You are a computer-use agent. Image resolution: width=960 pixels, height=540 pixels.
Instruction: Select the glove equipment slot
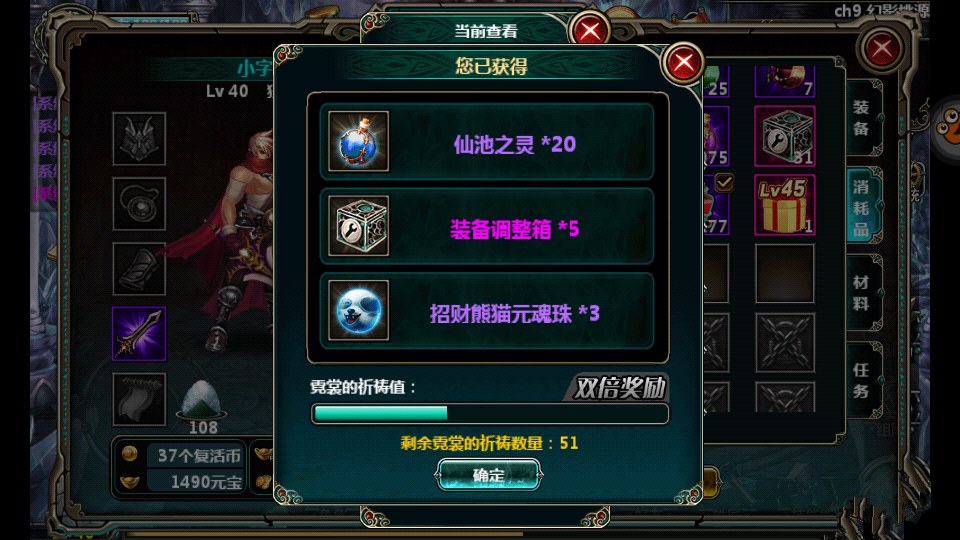coord(139,269)
